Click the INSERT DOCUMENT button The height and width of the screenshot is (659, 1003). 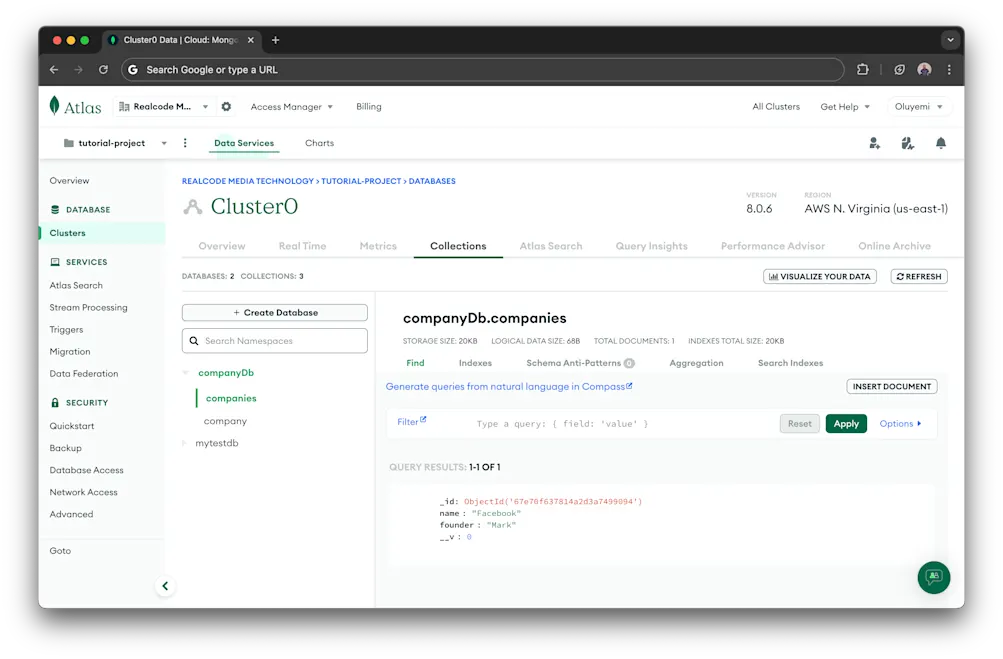(x=890, y=386)
